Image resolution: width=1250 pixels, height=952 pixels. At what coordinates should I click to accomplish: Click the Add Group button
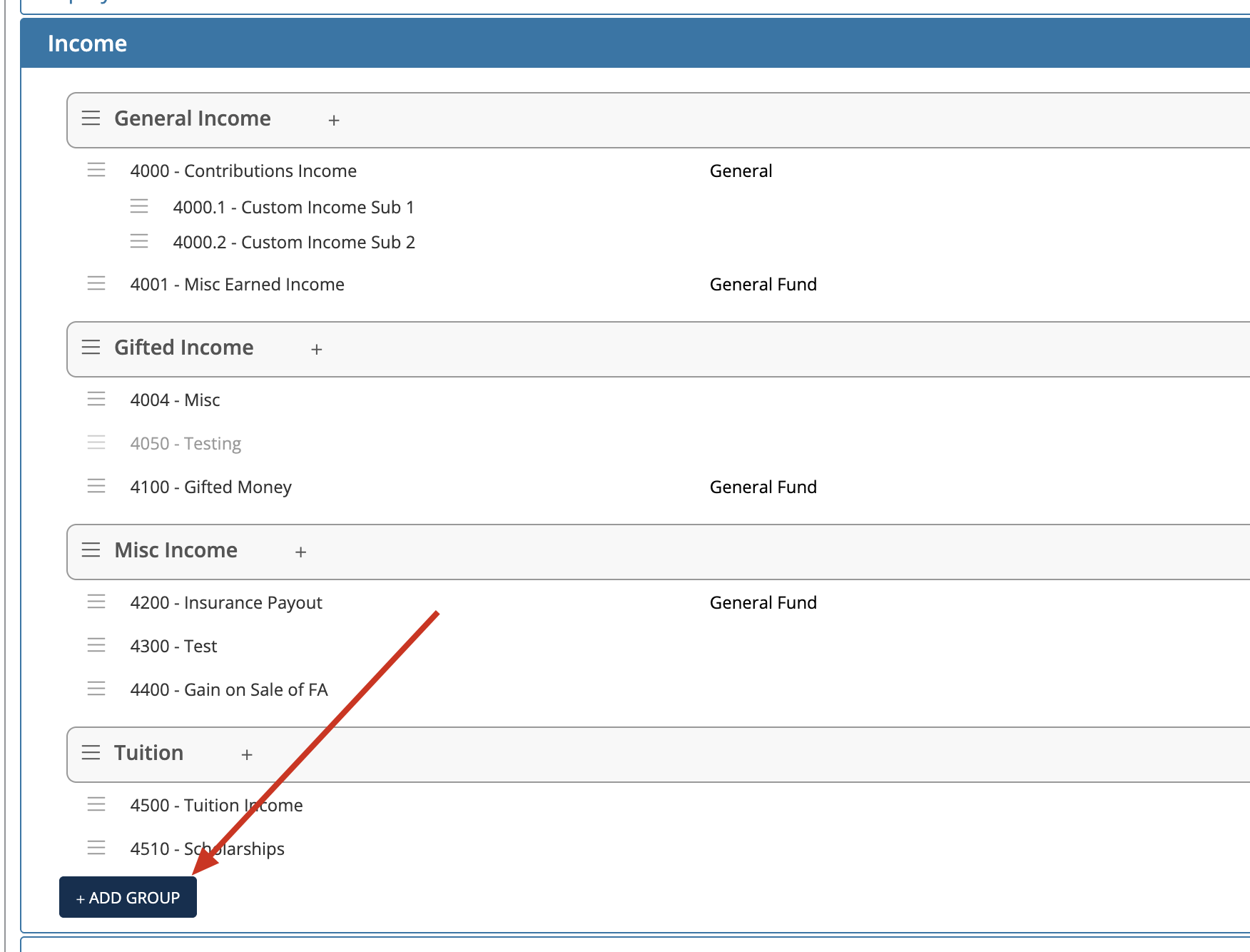[128, 897]
